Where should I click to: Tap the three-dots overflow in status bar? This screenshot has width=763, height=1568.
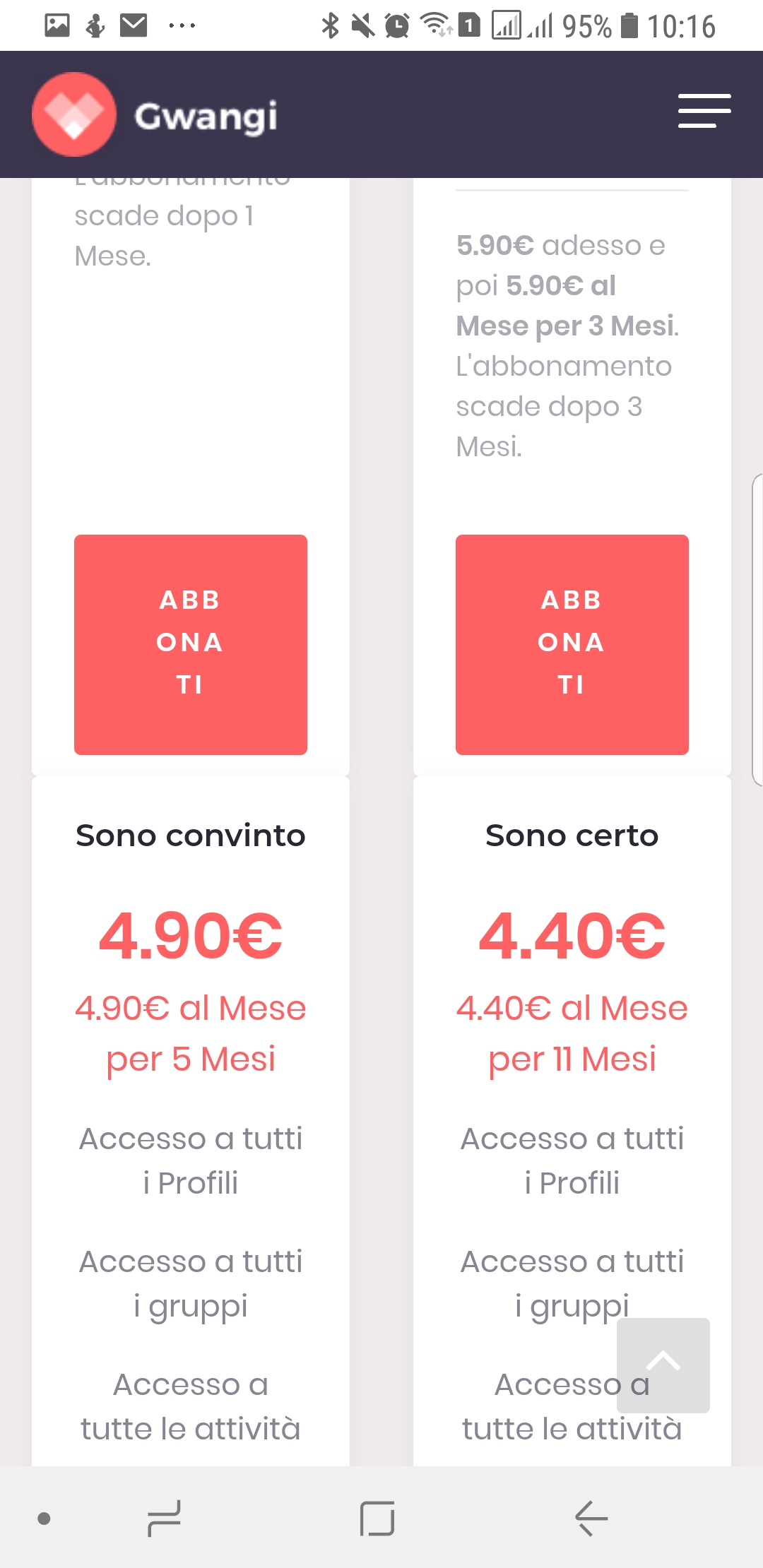pyautogui.click(x=182, y=26)
